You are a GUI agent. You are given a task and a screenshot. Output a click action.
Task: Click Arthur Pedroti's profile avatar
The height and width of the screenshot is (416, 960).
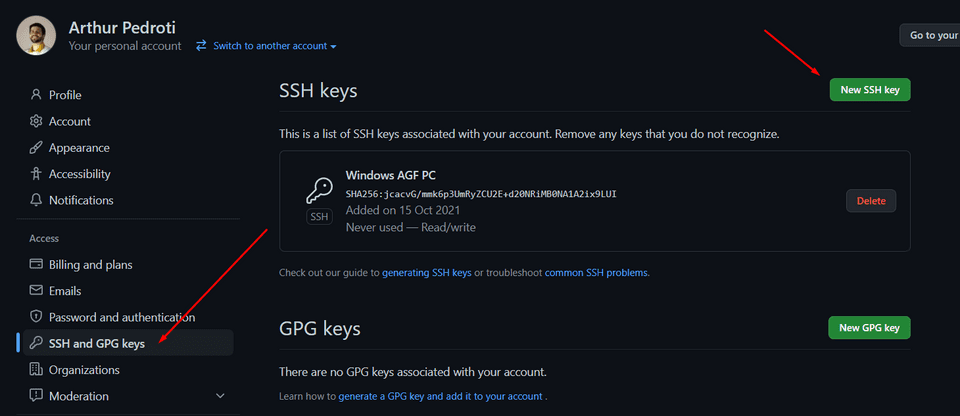[x=36, y=36]
